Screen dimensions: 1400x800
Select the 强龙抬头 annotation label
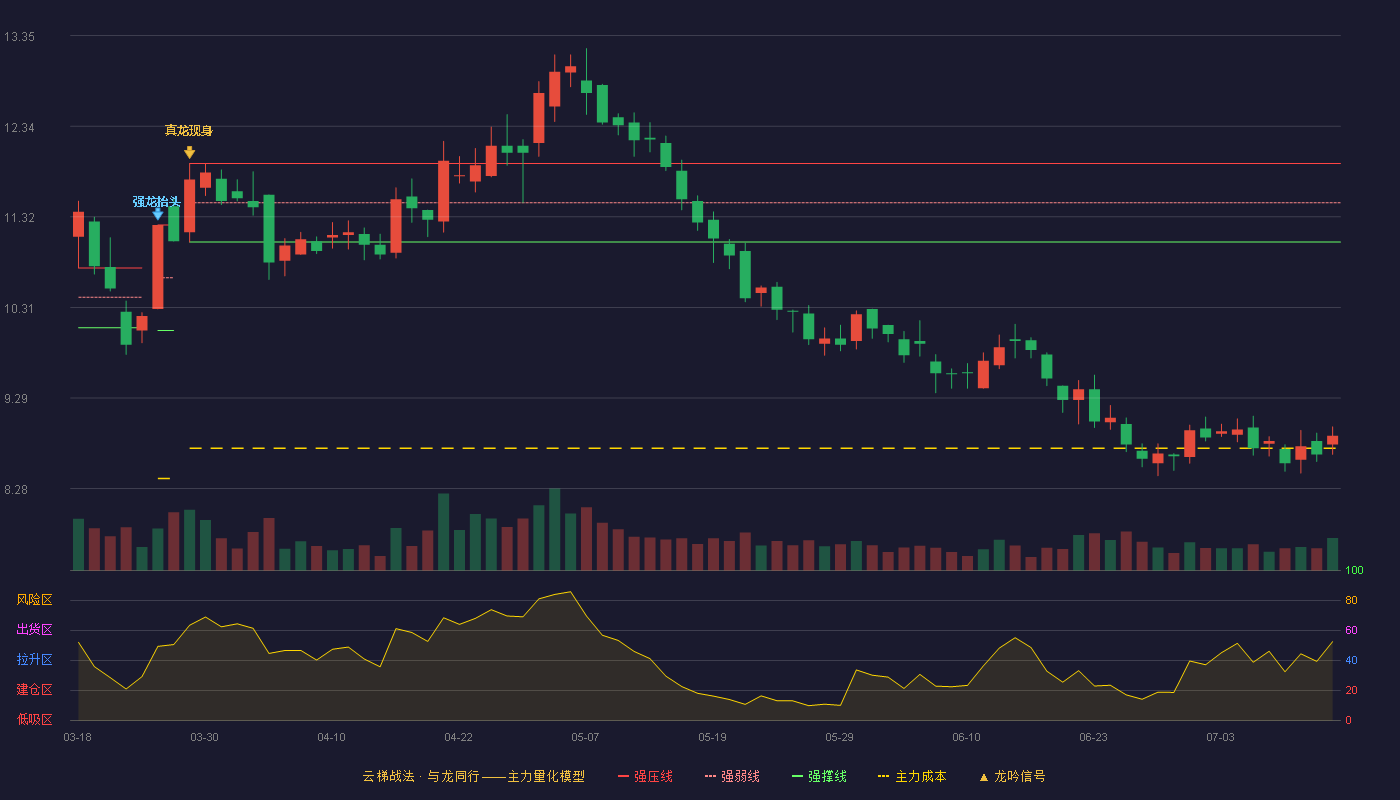(x=157, y=202)
